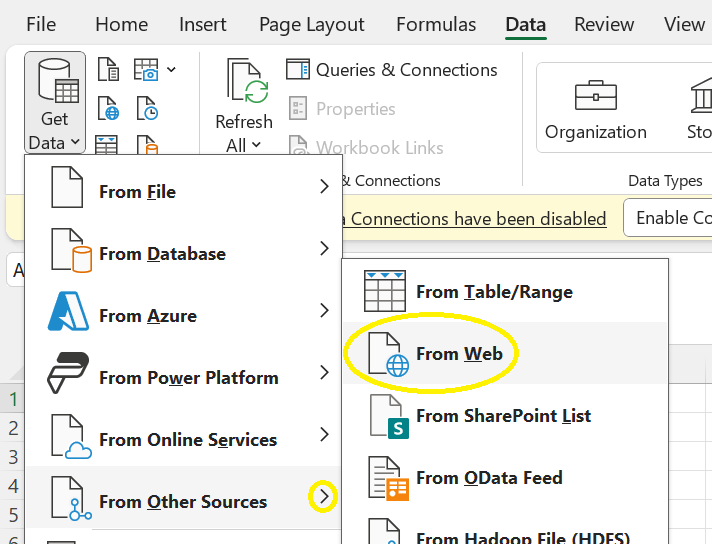Screen dimensions: 712x544
Task: Choose From Table/Range in the submenu
Action: point(505,291)
